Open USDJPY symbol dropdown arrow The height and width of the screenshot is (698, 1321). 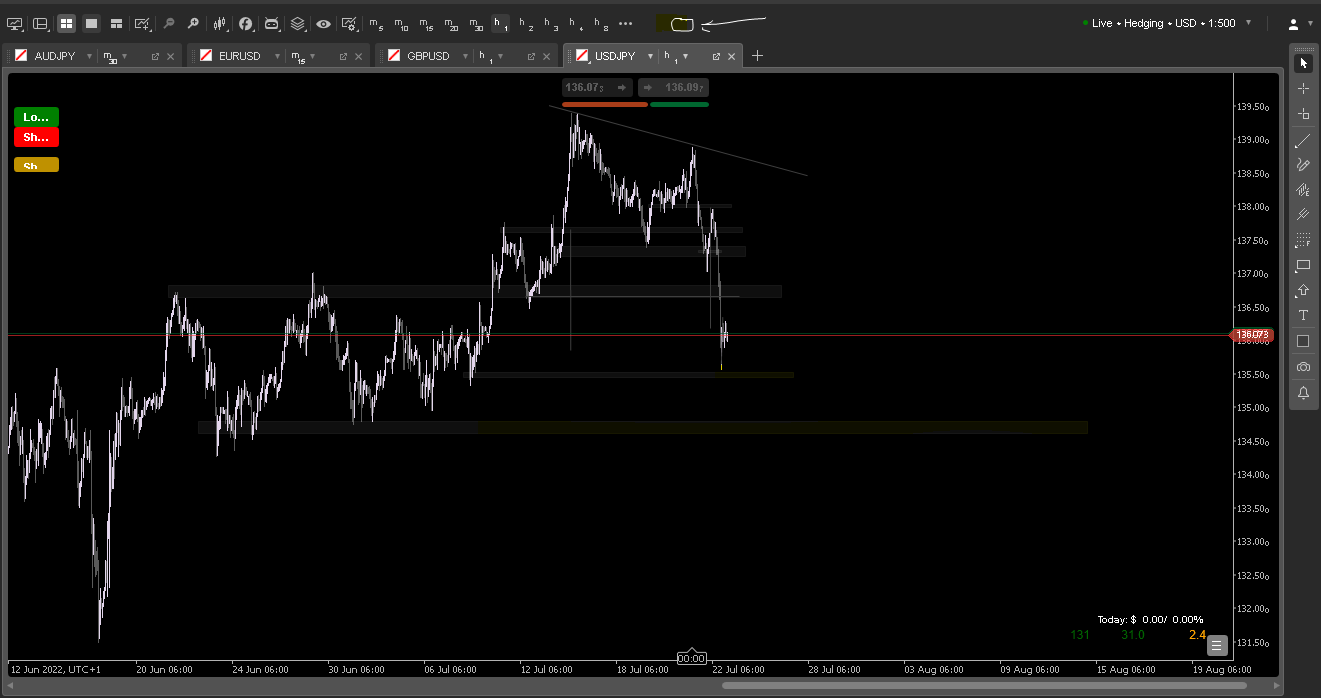tap(650, 56)
